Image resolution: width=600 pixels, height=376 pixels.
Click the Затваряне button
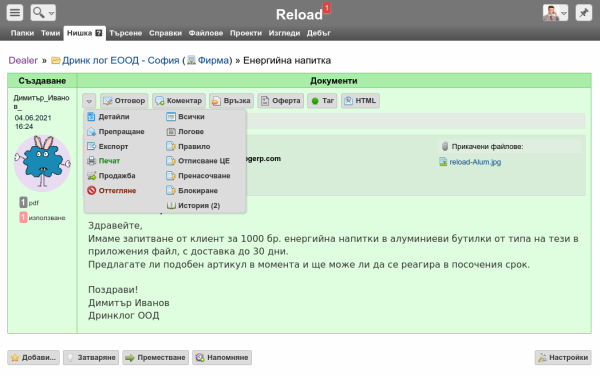[91, 358]
